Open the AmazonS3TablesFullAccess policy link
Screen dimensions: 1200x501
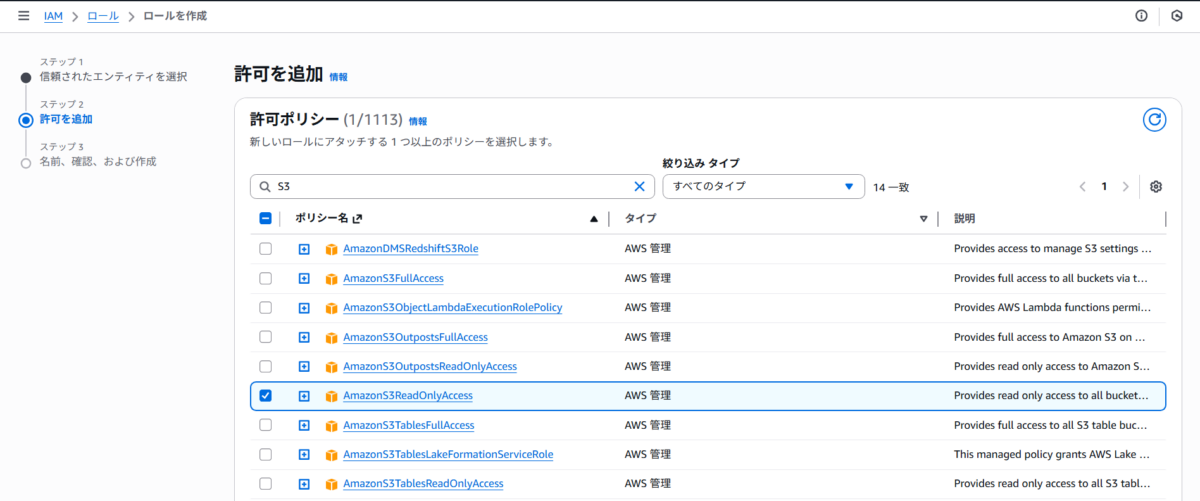409,425
